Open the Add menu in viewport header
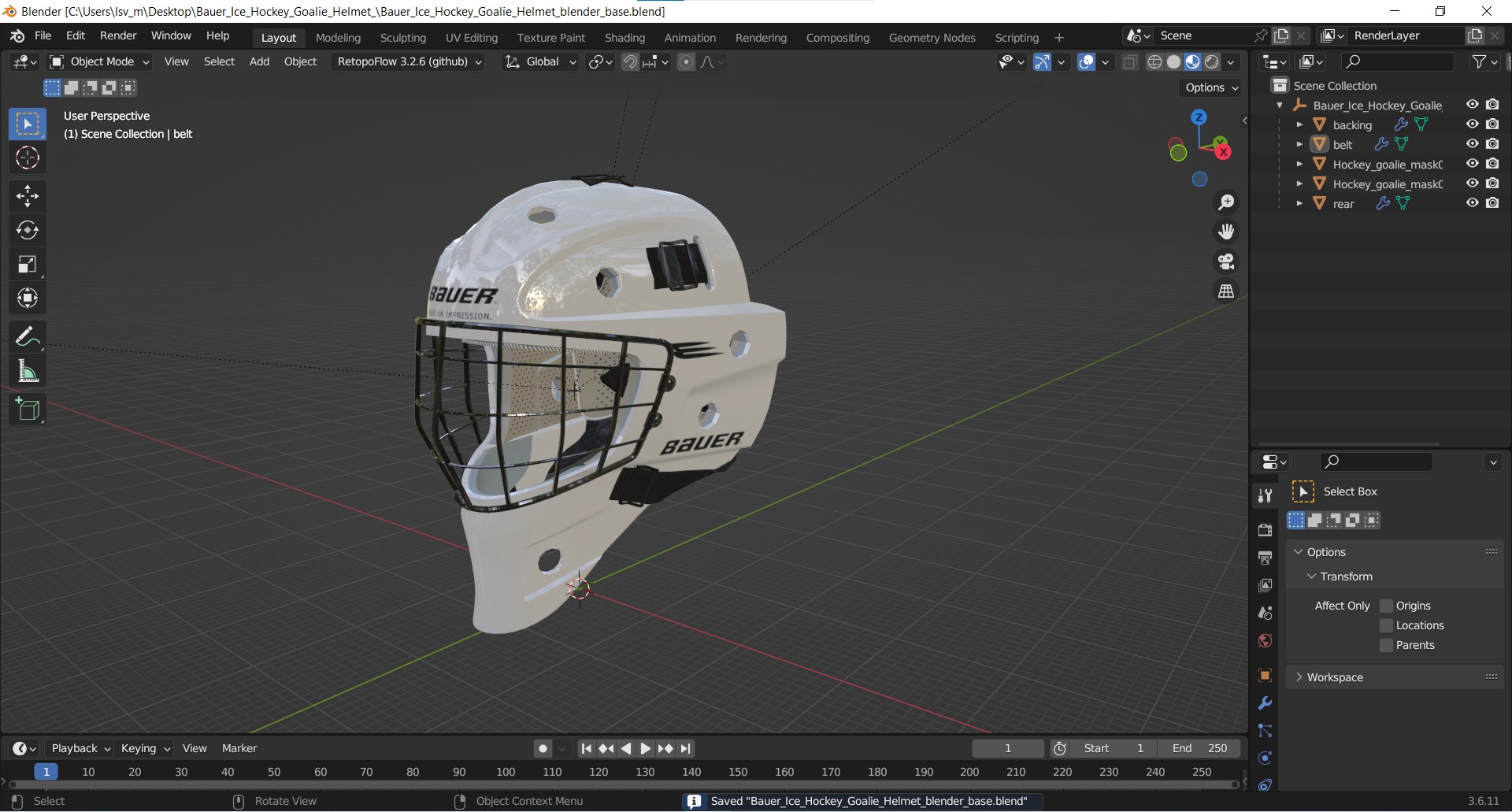 [259, 62]
